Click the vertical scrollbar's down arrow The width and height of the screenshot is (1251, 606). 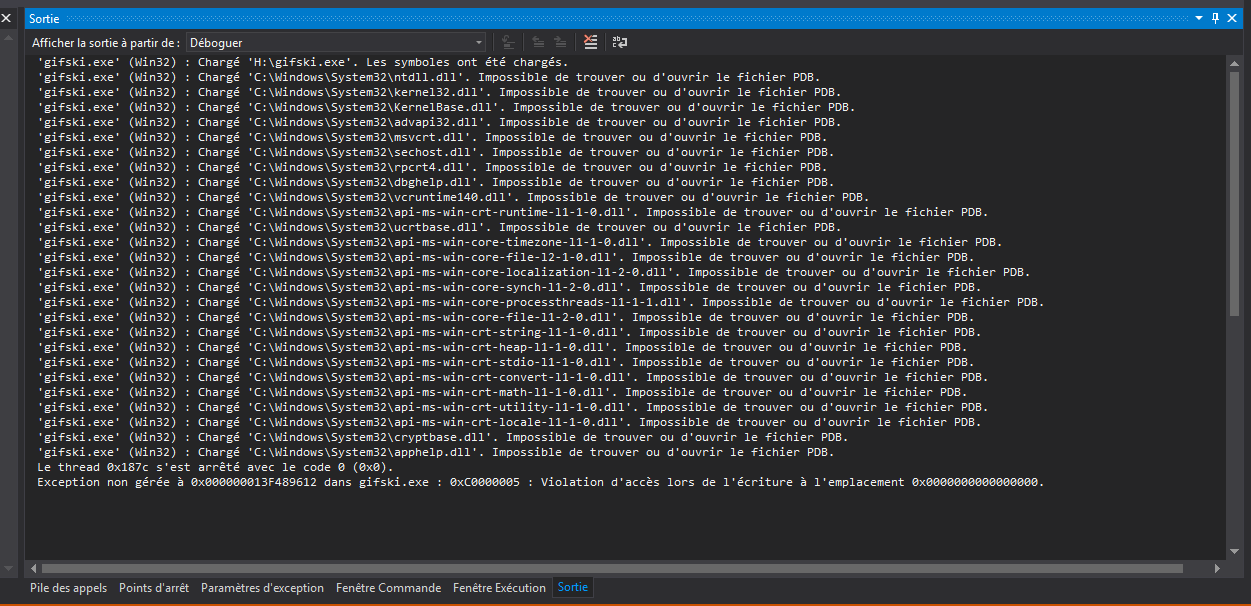(1235, 553)
